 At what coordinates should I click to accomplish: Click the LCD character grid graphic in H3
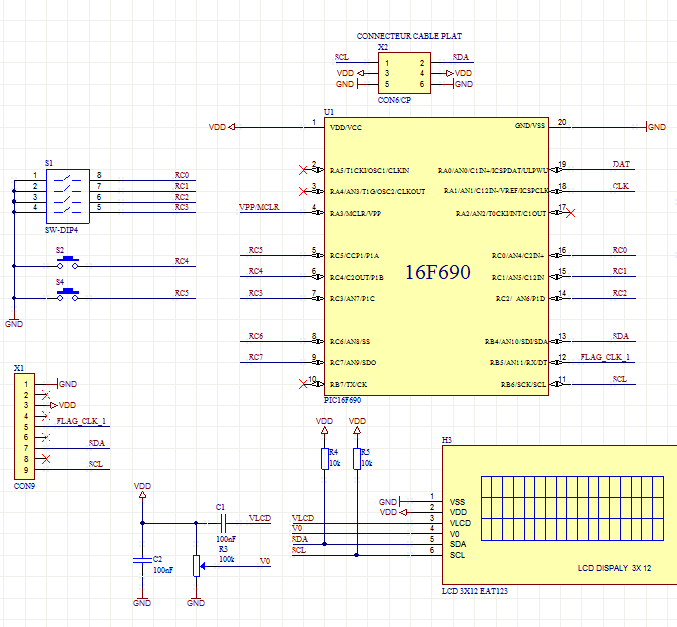(572, 508)
